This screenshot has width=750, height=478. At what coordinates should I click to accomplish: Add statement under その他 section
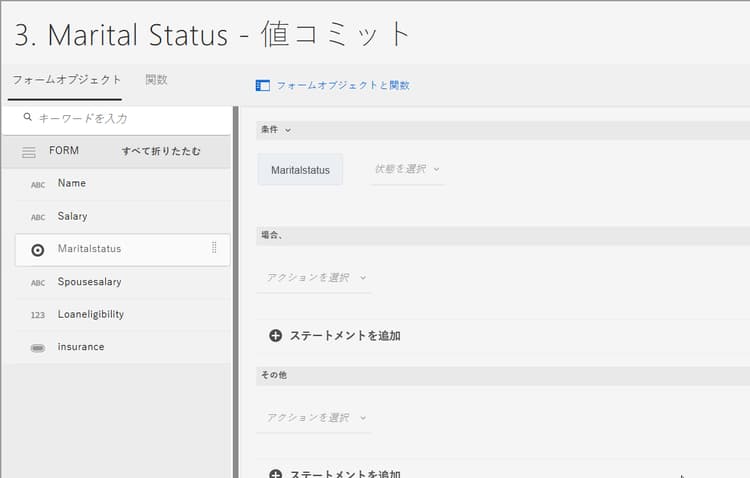[x=335, y=474]
